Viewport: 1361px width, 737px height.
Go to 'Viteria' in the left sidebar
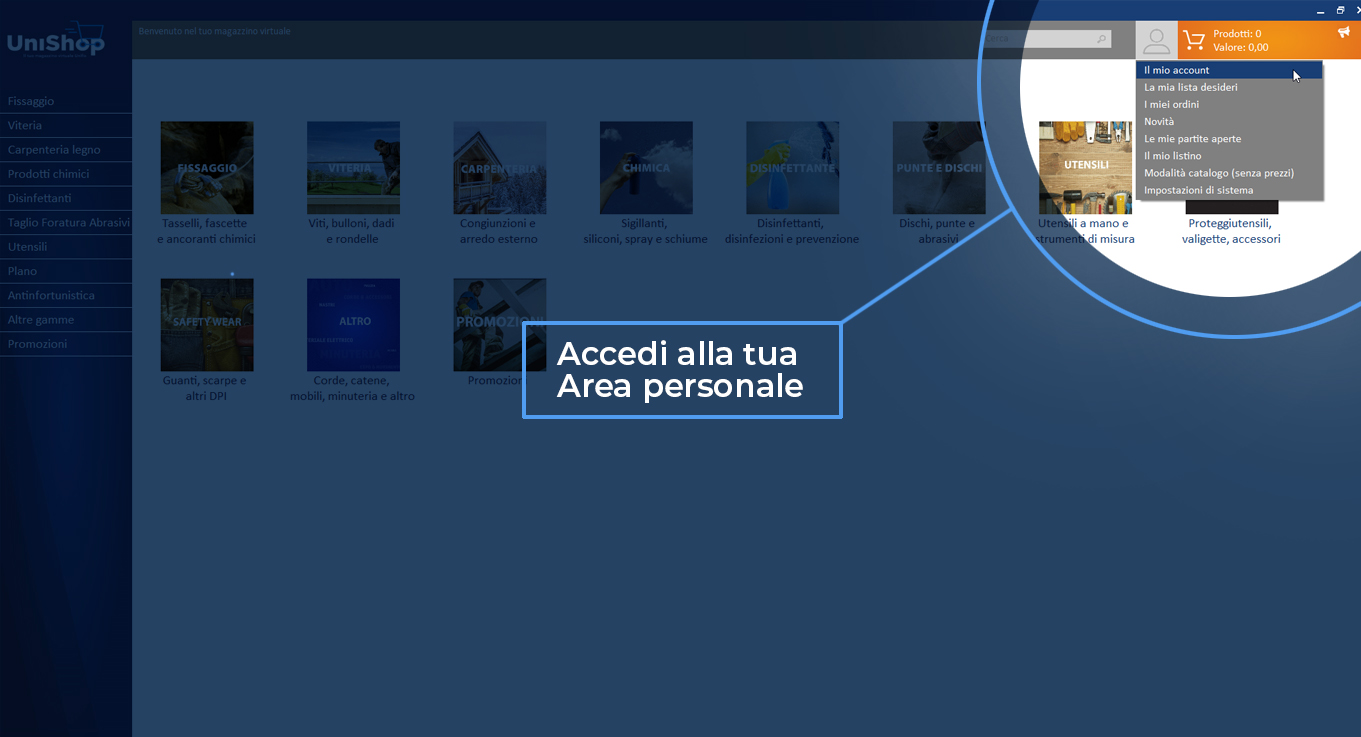click(66, 125)
